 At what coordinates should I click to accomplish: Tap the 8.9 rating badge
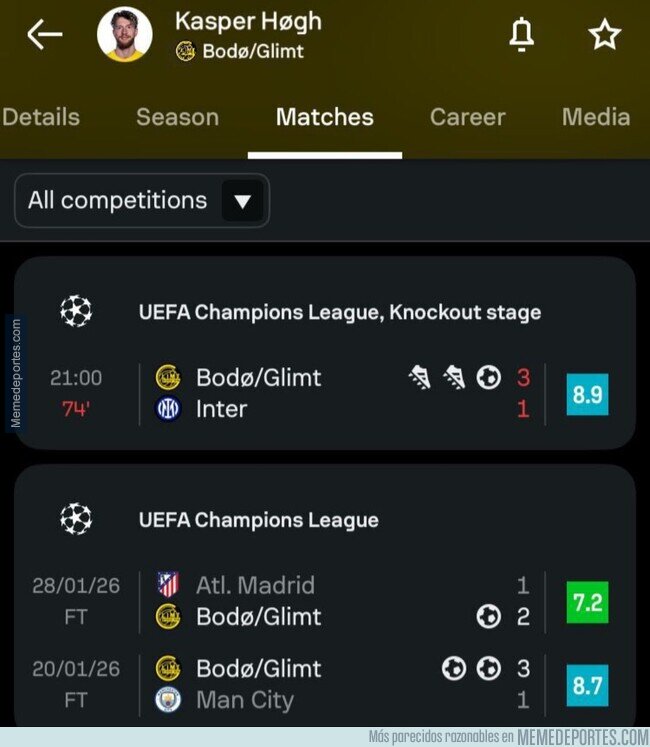(x=587, y=394)
